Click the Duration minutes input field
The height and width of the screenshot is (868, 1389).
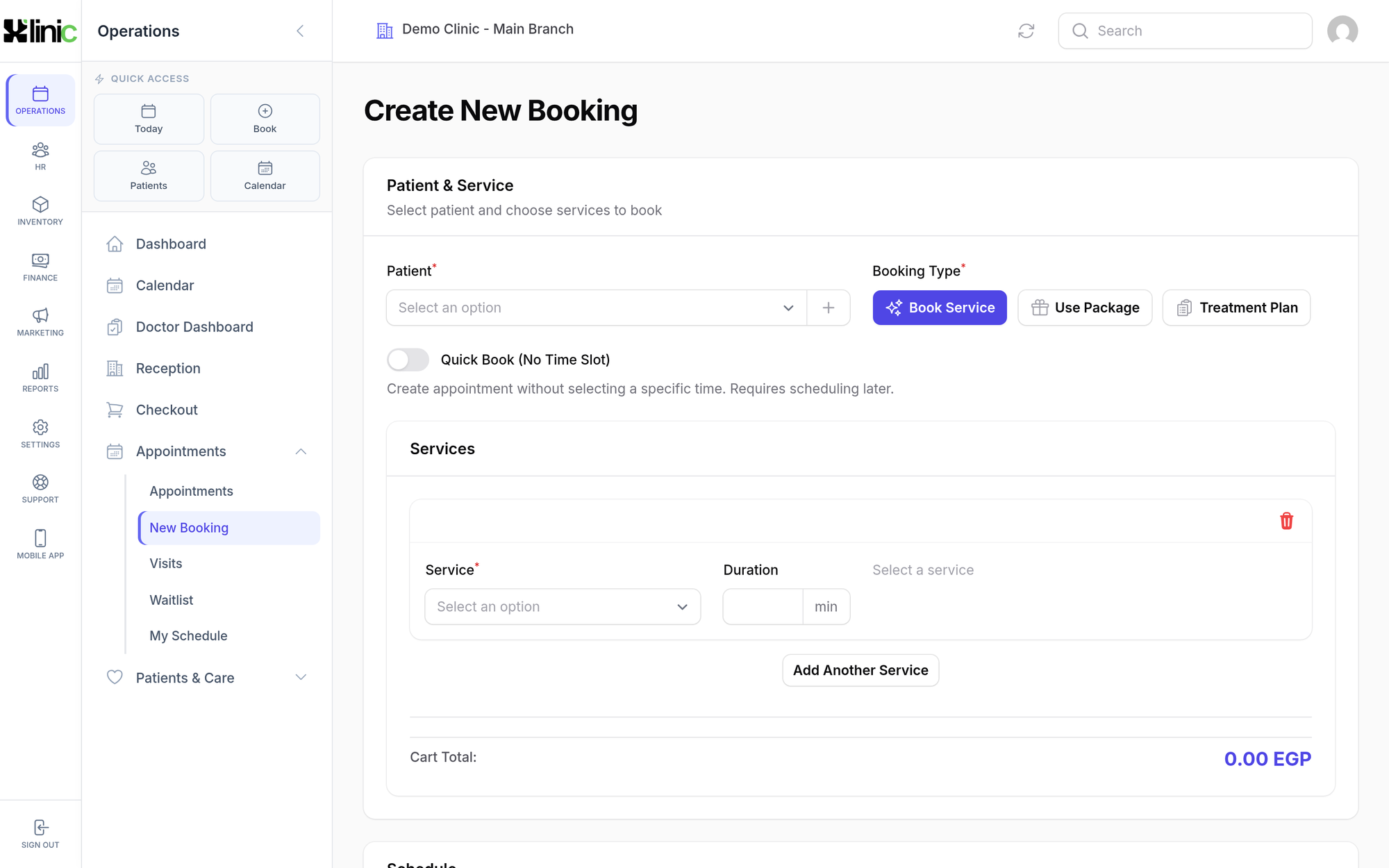point(763,606)
